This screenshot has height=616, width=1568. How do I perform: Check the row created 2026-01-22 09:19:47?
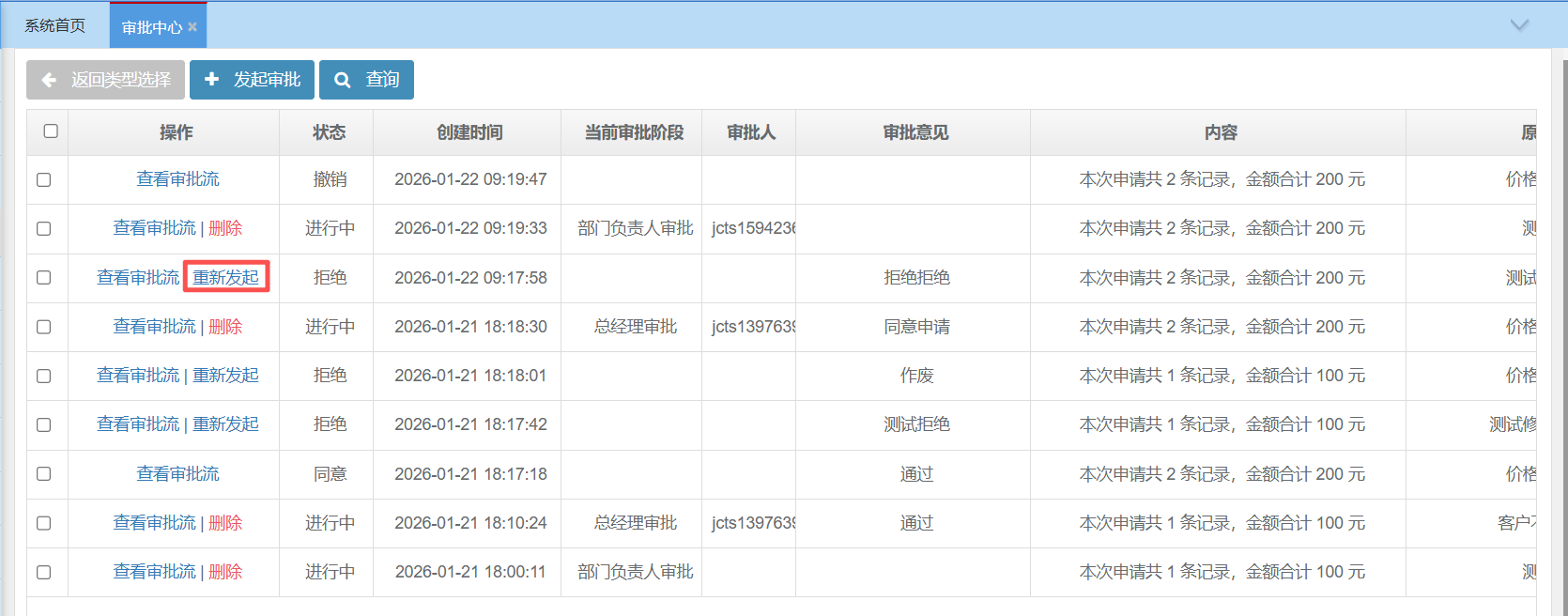pyautogui.click(x=44, y=179)
